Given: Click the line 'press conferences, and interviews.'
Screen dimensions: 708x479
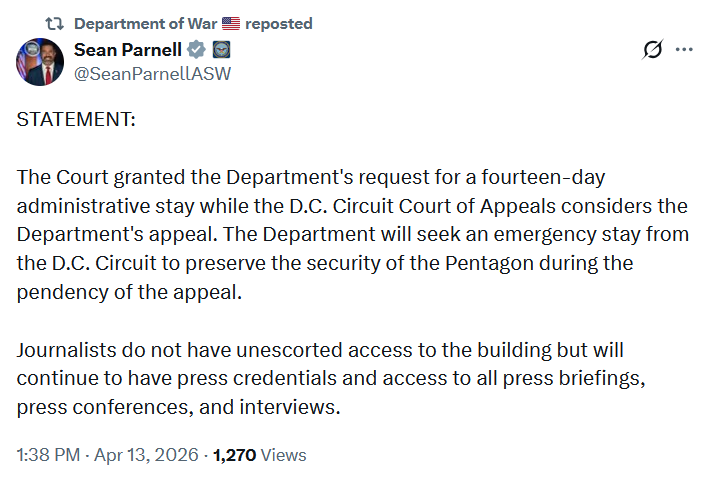Looking at the screenshot, I should pos(179,408).
